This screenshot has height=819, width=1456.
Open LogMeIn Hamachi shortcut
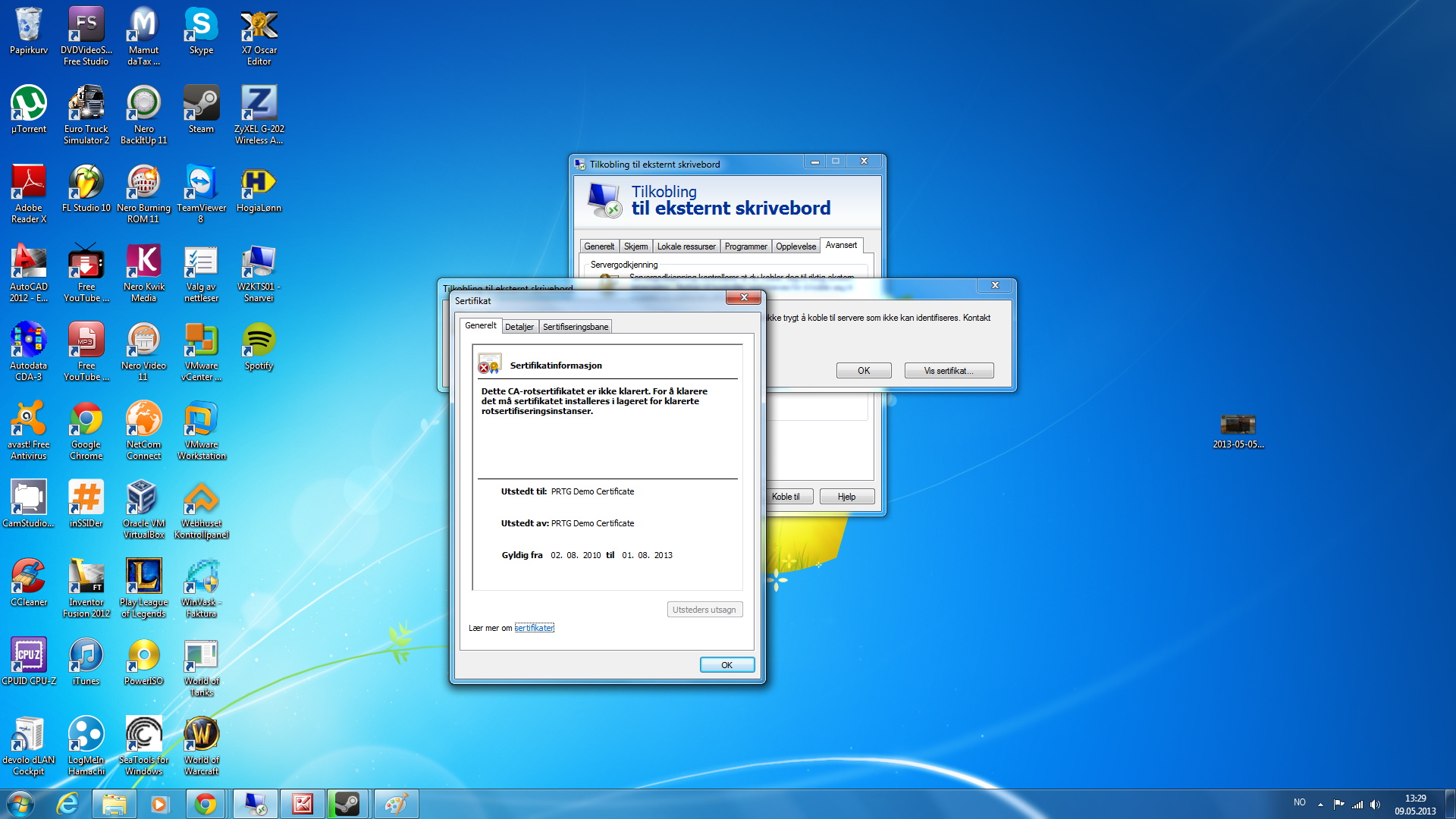coord(86,745)
